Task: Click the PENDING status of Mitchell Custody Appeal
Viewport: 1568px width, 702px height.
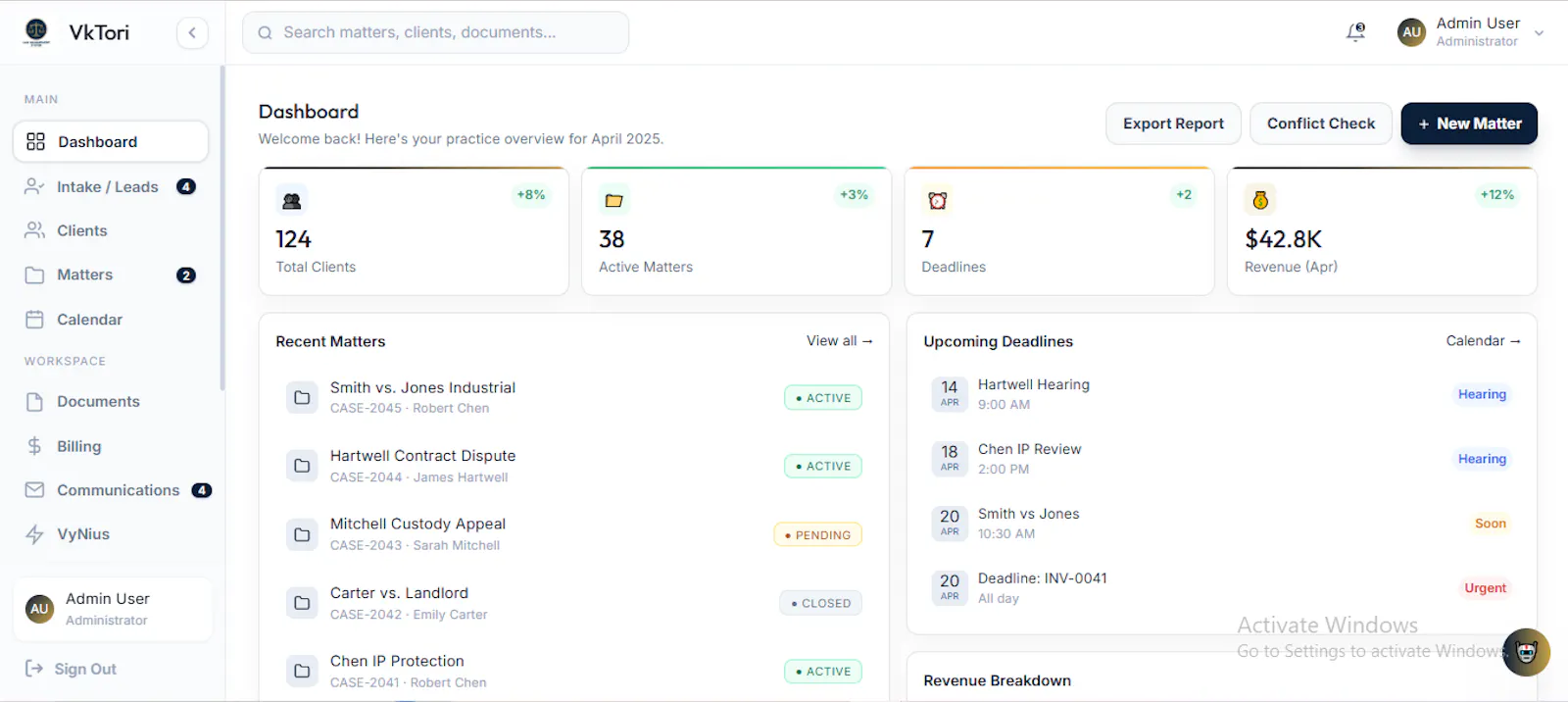Action: pyautogui.click(x=818, y=535)
